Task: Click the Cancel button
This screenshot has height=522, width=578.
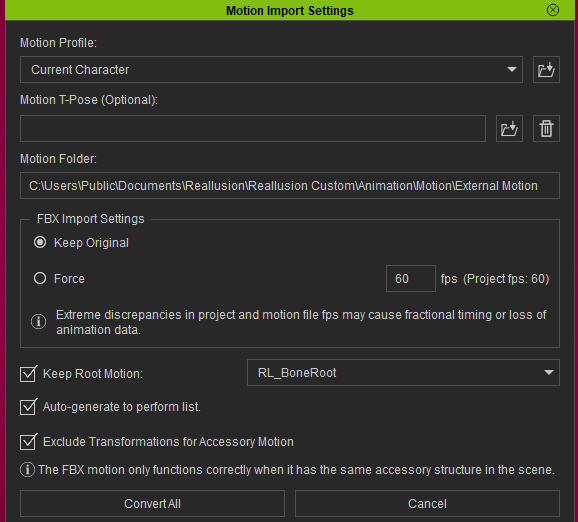Action: pos(427,504)
